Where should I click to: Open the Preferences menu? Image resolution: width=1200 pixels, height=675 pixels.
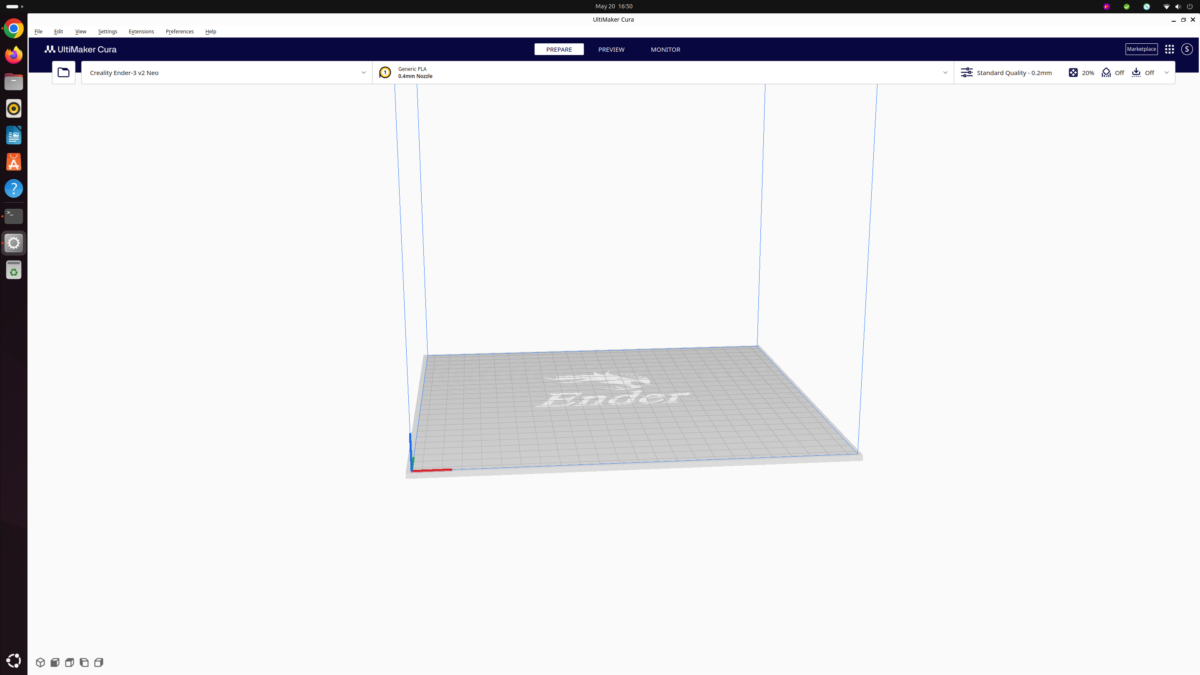(x=180, y=31)
